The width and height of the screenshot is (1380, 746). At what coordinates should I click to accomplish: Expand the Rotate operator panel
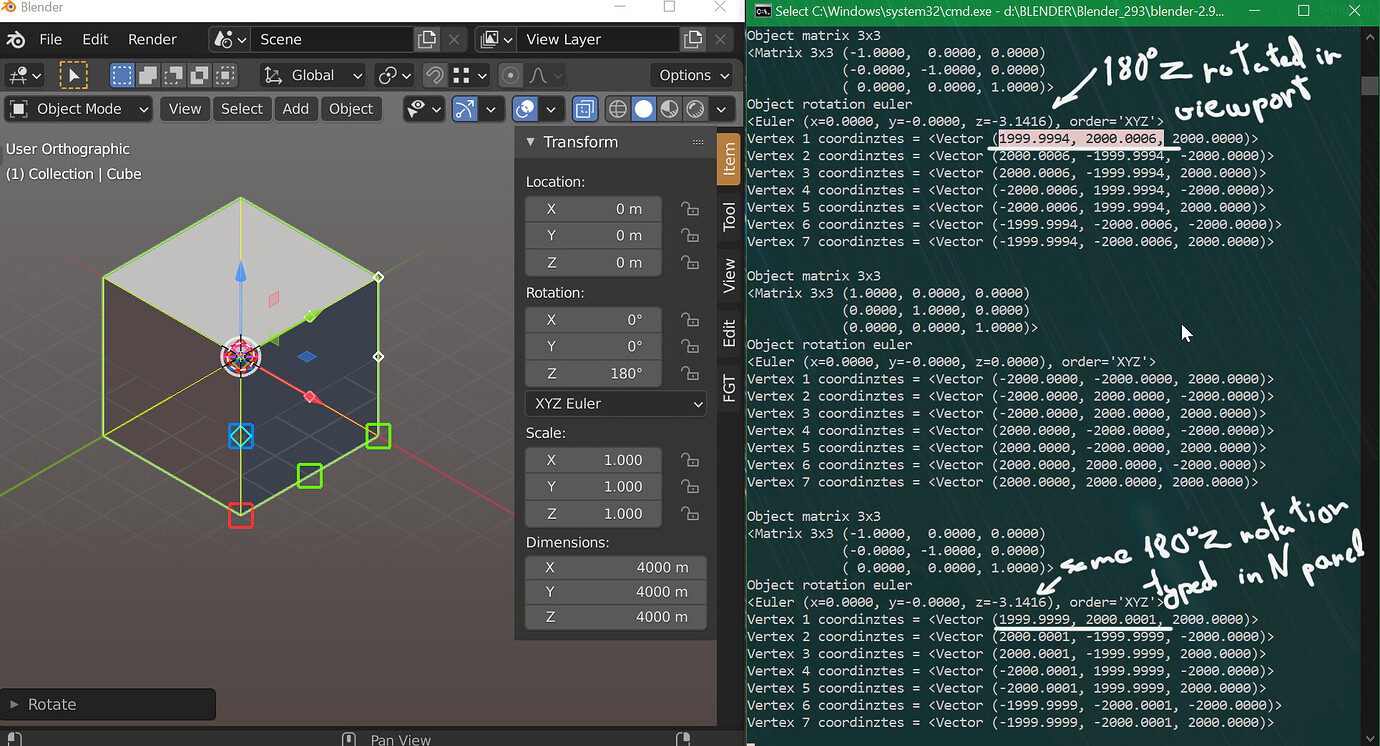point(14,704)
